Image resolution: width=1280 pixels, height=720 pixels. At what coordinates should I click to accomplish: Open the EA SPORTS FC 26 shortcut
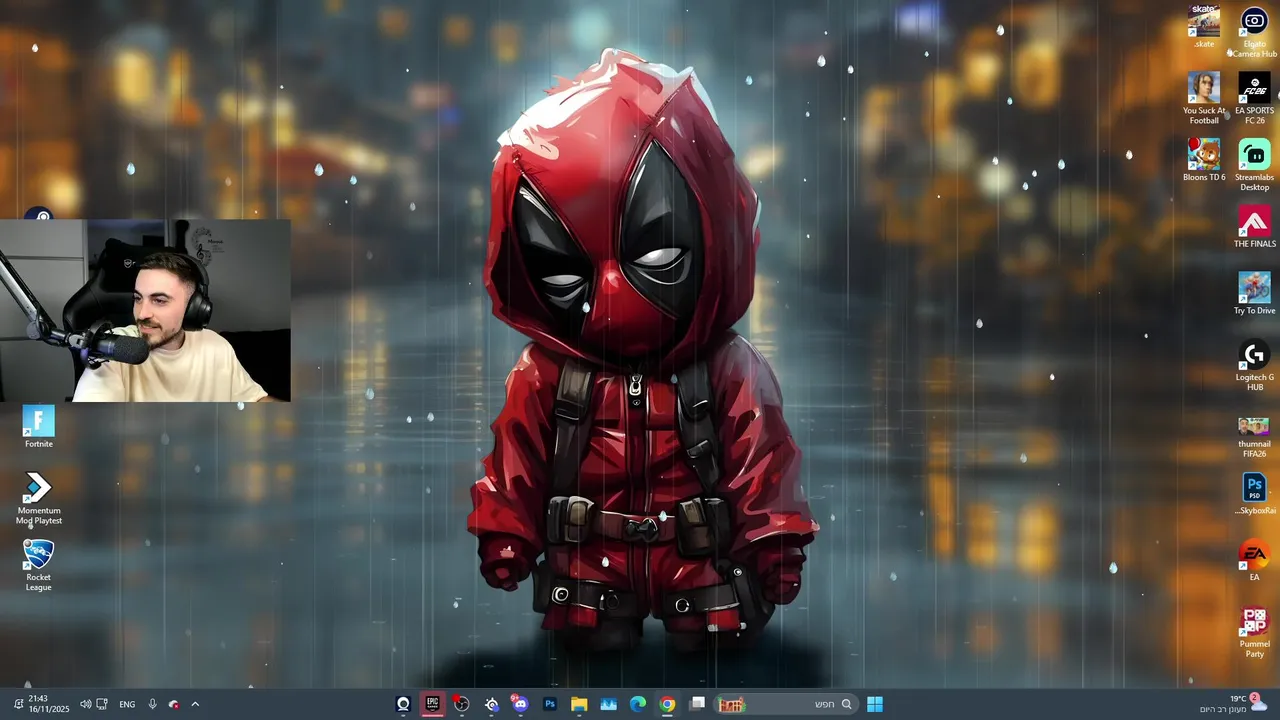pyautogui.click(x=1254, y=99)
